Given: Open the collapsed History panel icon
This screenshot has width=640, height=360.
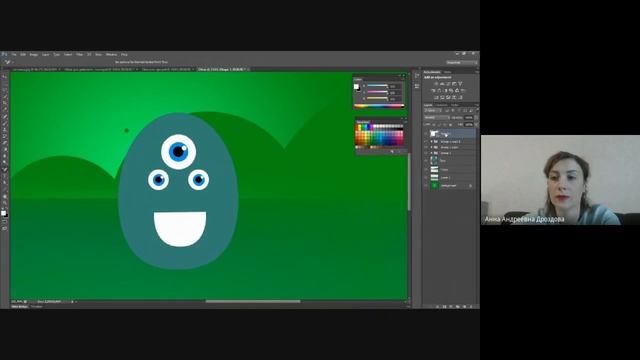Looking at the screenshot, I should [417, 76].
